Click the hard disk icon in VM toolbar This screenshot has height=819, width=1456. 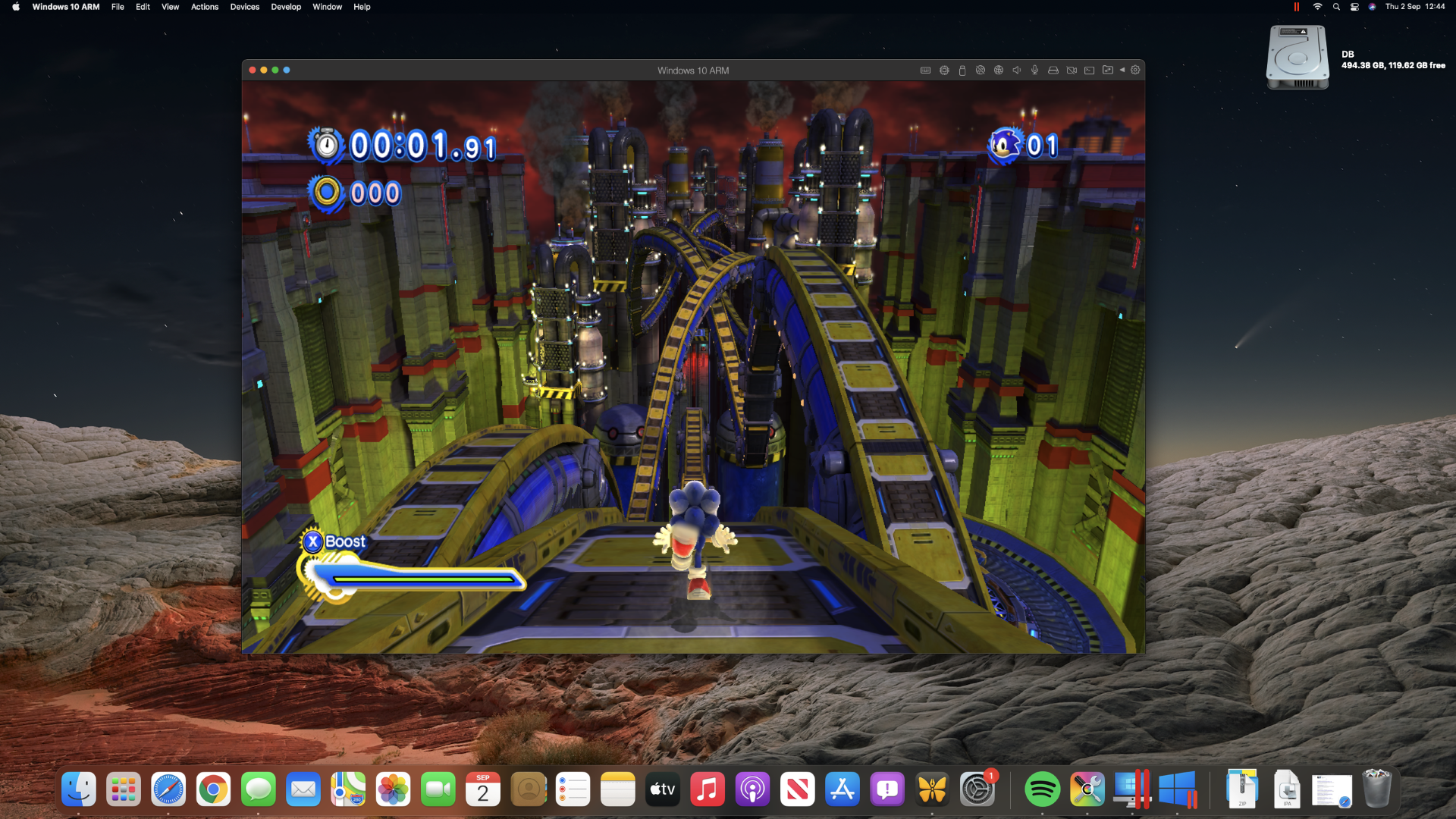1053,71
